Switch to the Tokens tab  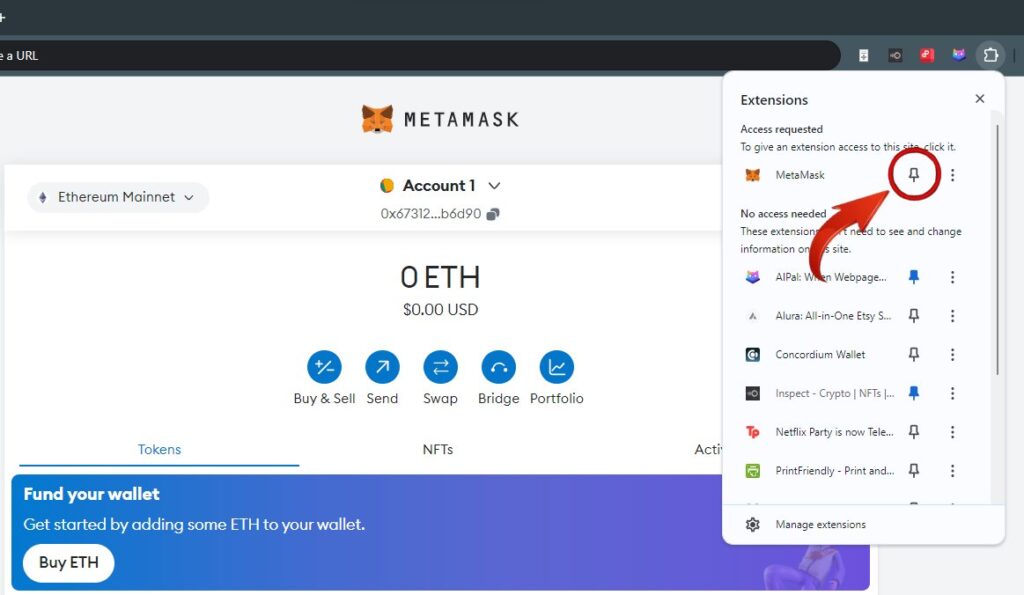tap(159, 449)
